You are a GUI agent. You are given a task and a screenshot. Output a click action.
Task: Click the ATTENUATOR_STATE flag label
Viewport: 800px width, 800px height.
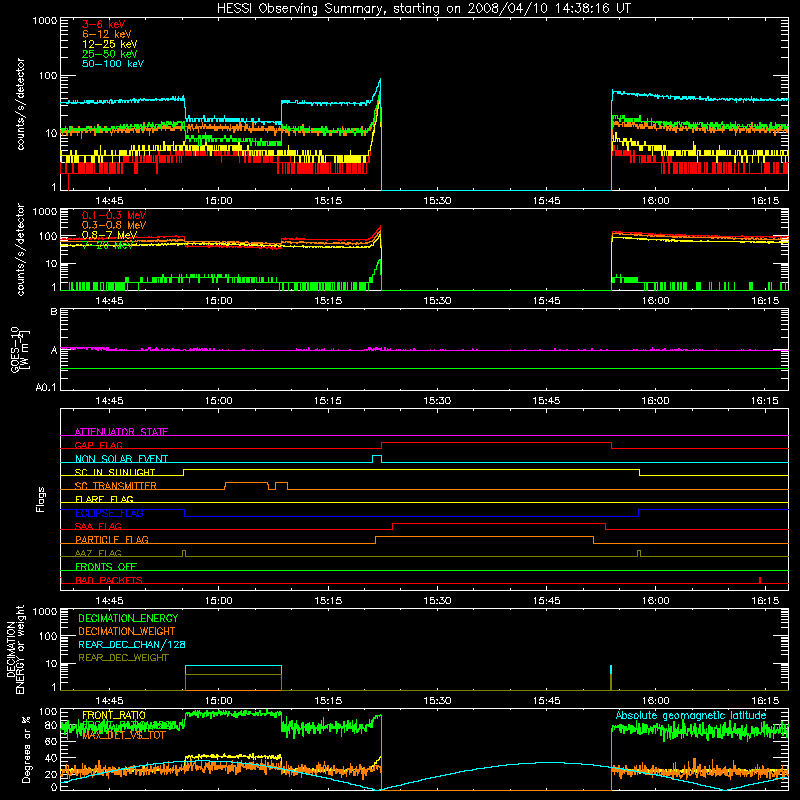(121, 432)
